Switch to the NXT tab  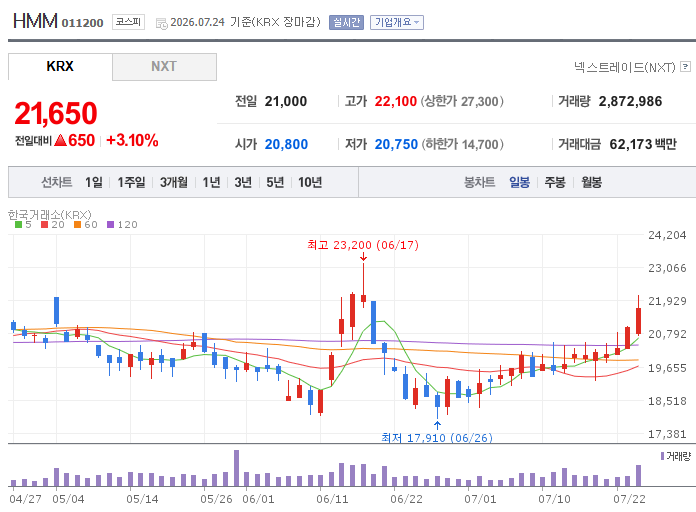point(164,67)
